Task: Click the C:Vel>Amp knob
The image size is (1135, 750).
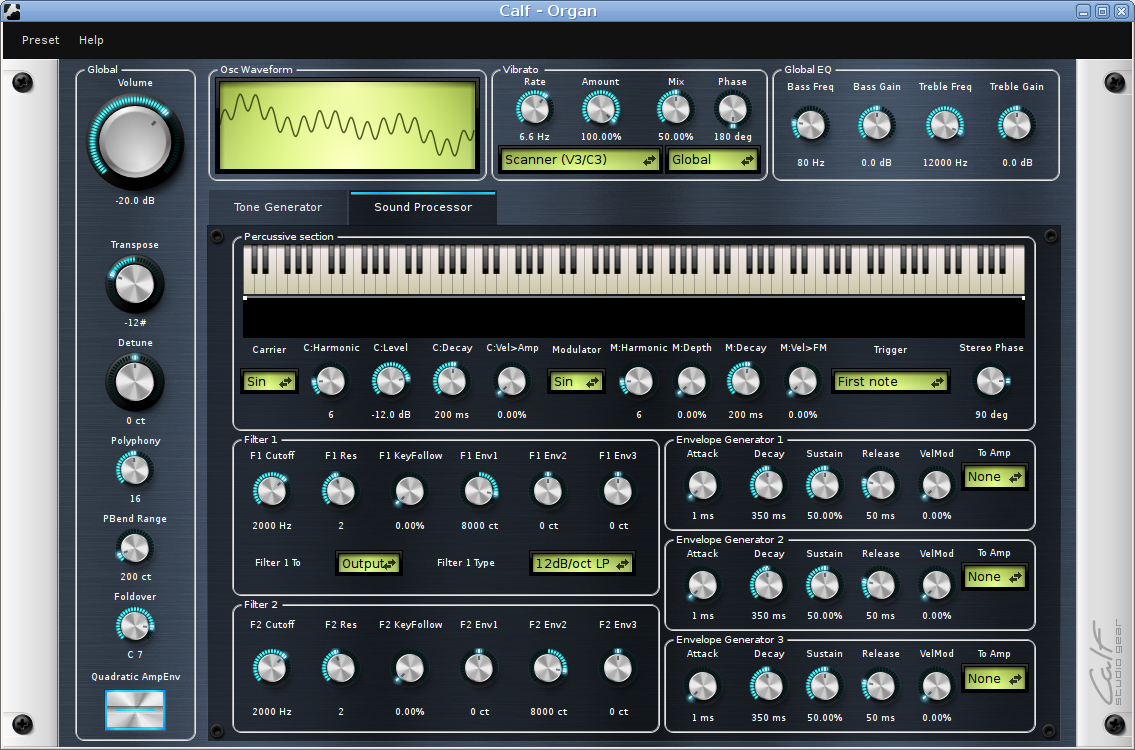Action: [512, 381]
